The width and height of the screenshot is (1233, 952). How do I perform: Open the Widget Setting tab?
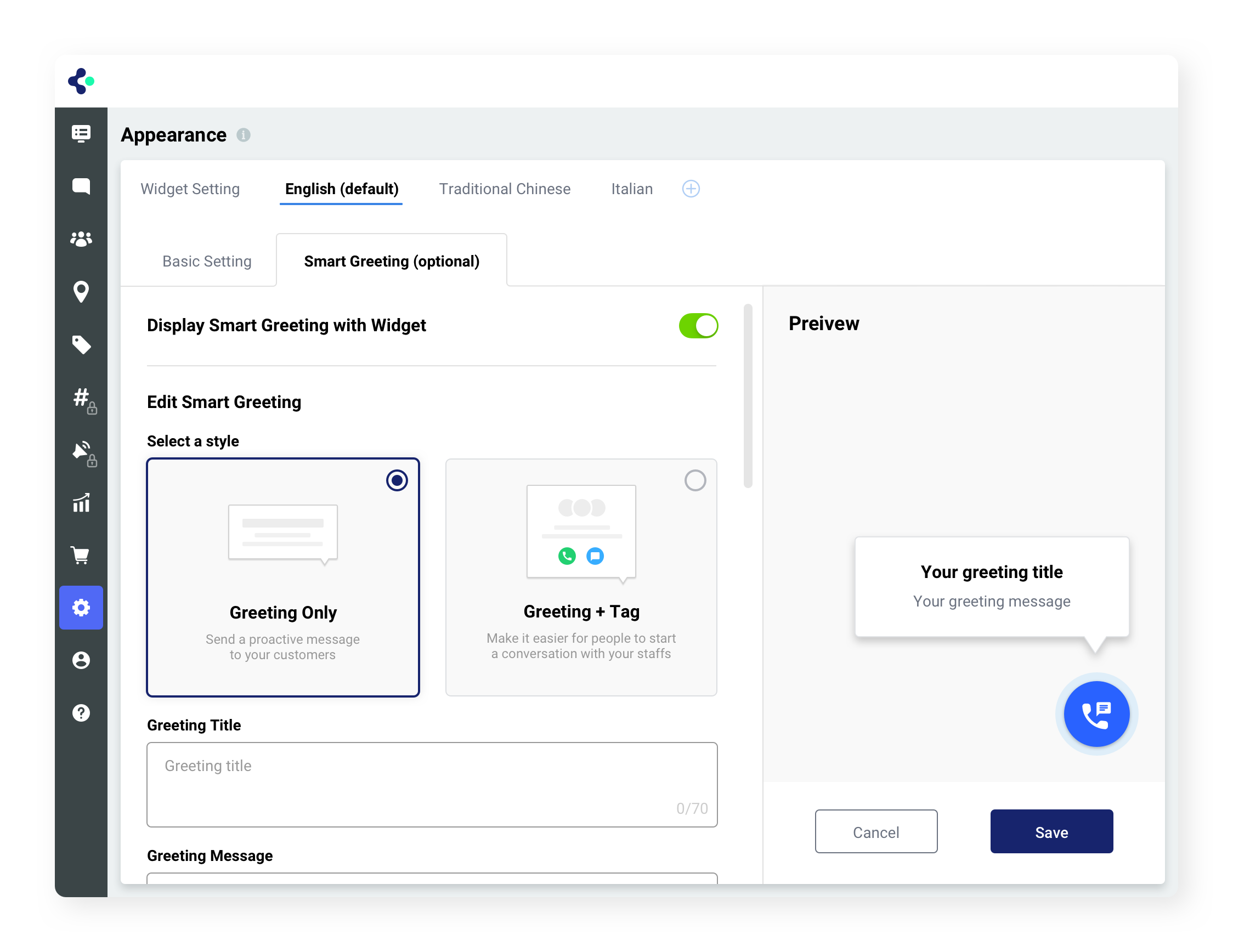pyautogui.click(x=190, y=189)
